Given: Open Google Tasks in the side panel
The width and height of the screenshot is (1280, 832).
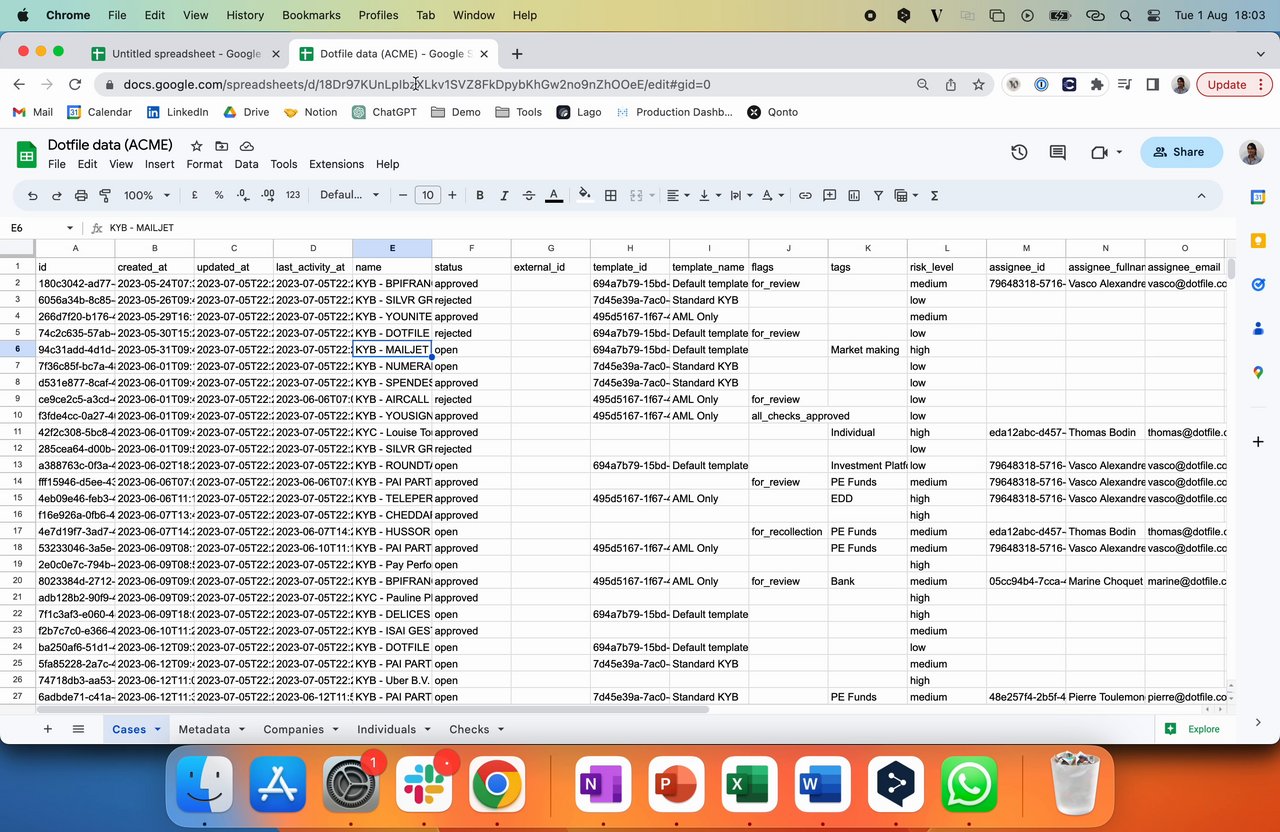Looking at the screenshot, I should point(1258,285).
